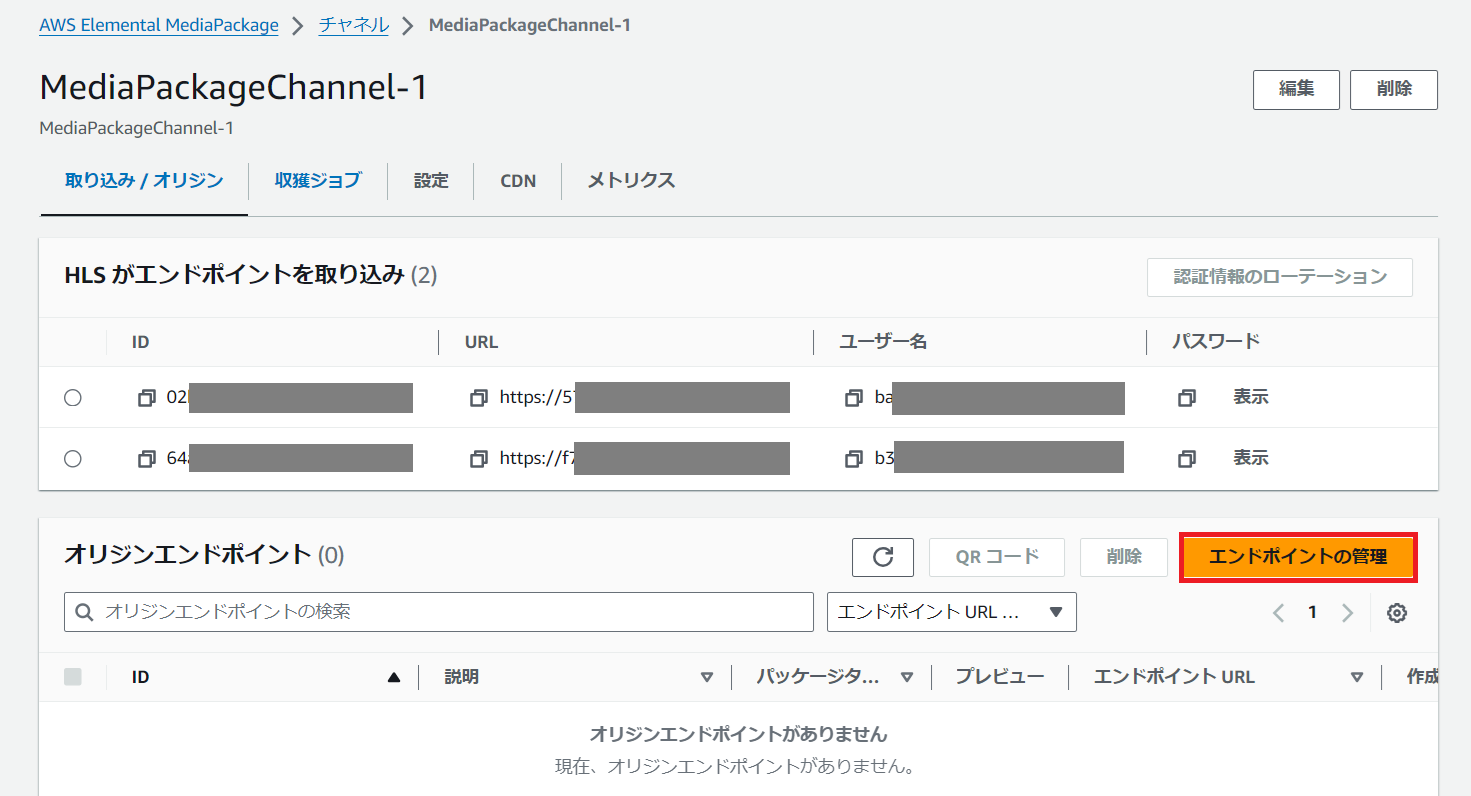Viewport: 1471px width, 796px height.
Task: Copy the URL starting with https://f
Action: tap(479, 459)
